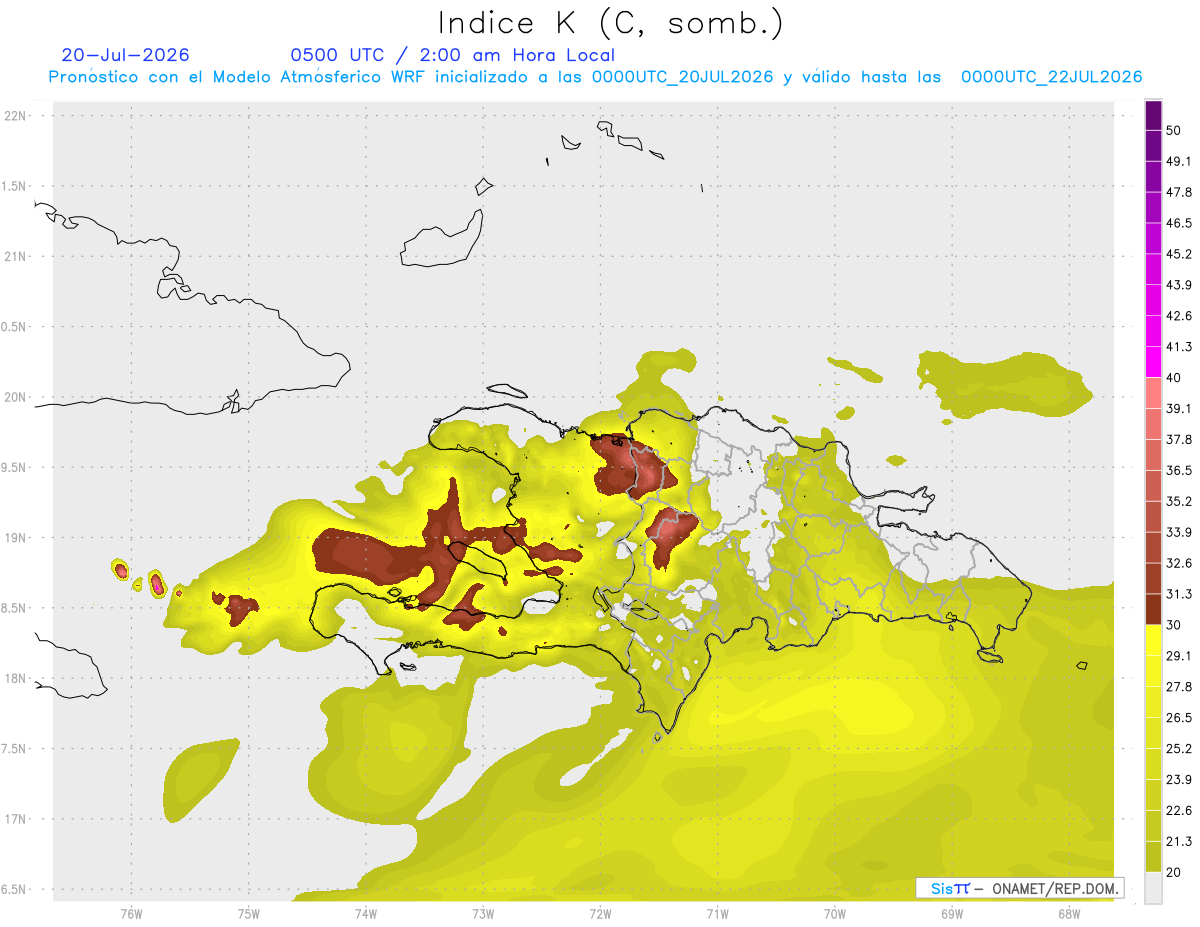Click the "76W" longitude axis label

pyautogui.click(x=131, y=914)
